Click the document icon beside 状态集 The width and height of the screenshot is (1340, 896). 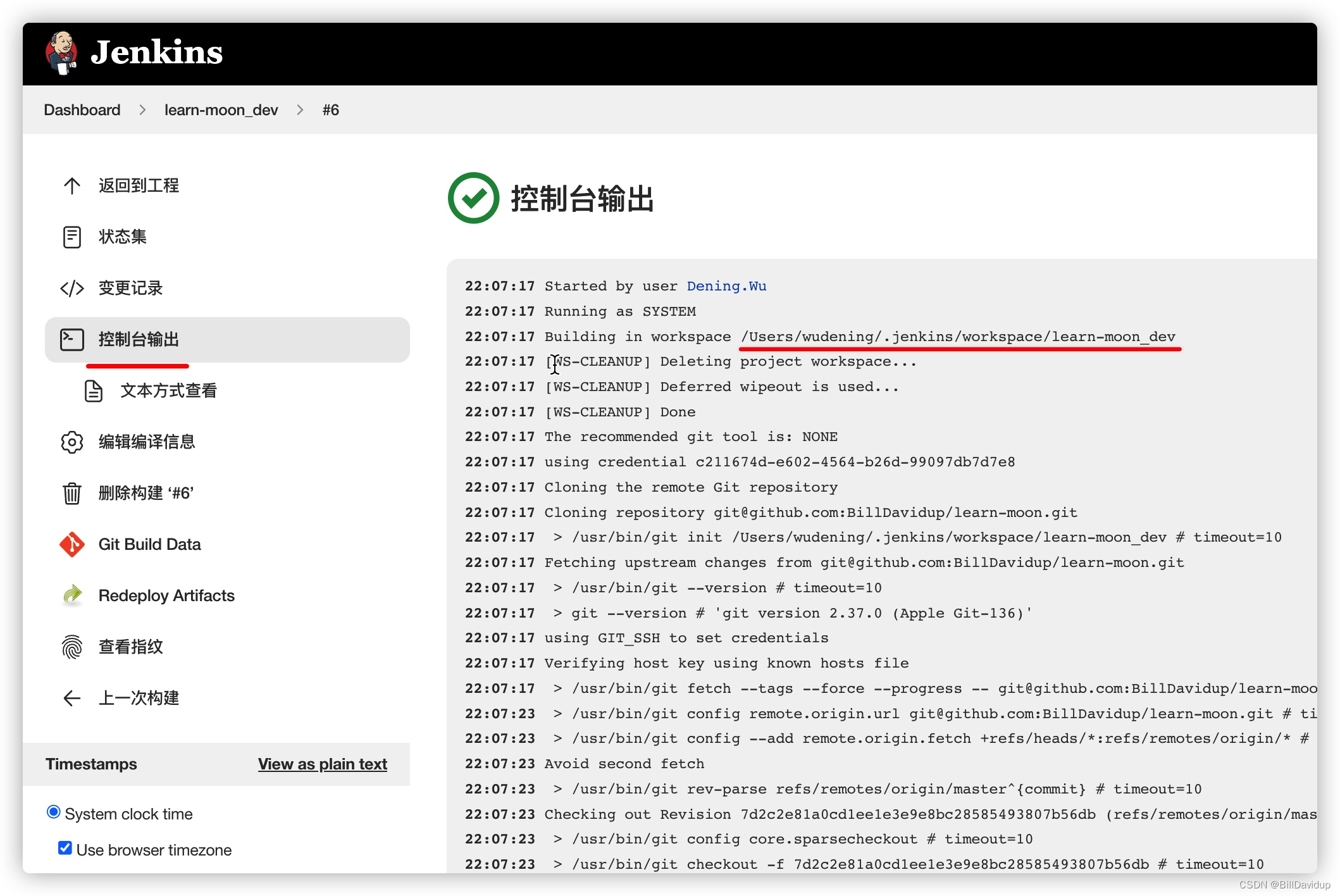tap(72, 237)
